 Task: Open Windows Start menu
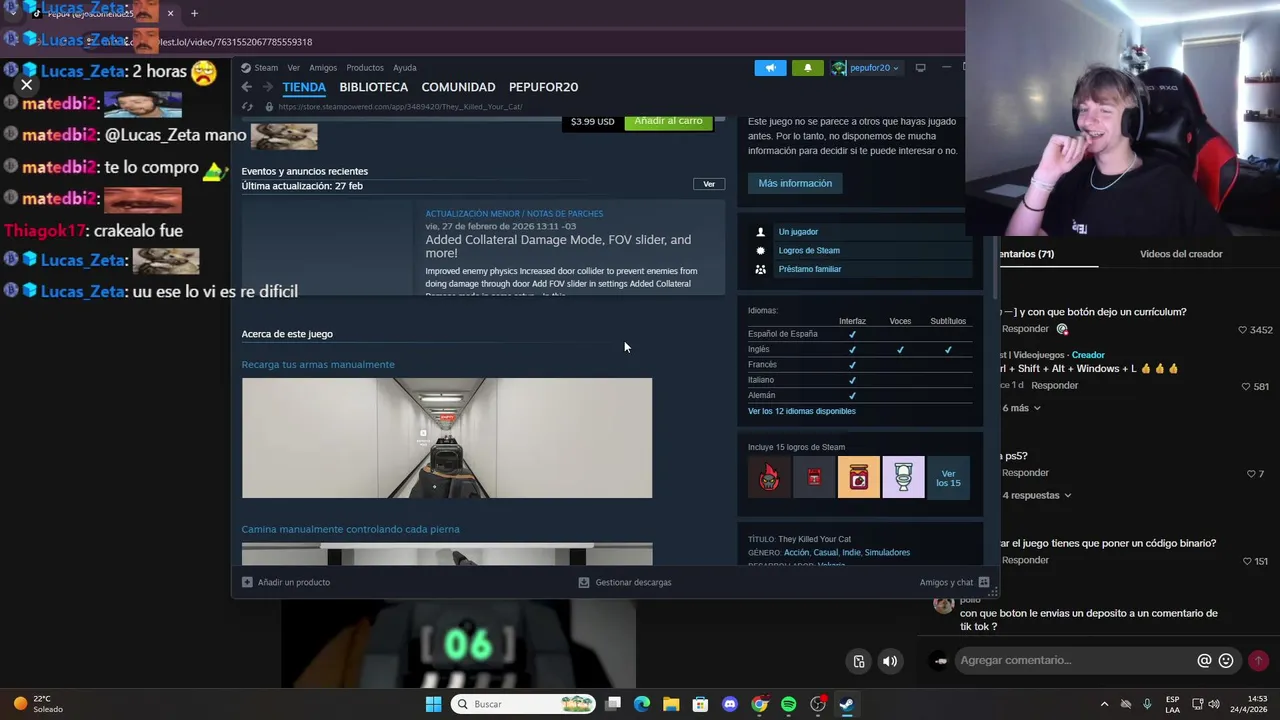433,704
